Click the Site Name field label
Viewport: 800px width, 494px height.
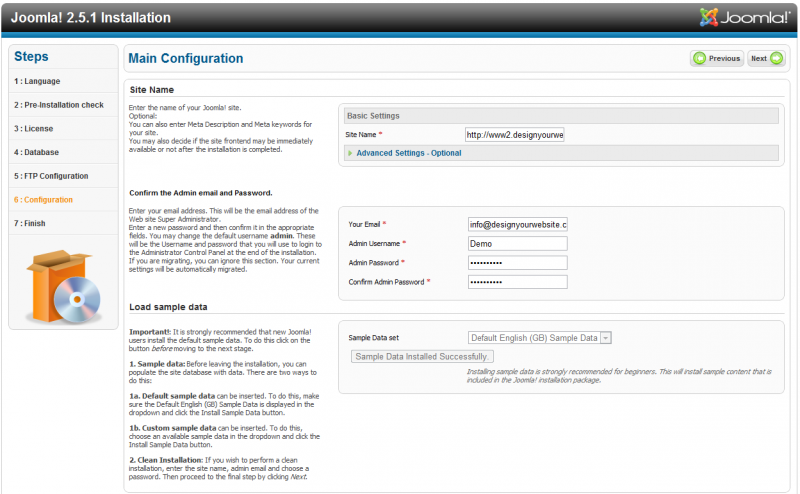click(x=361, y=135)
